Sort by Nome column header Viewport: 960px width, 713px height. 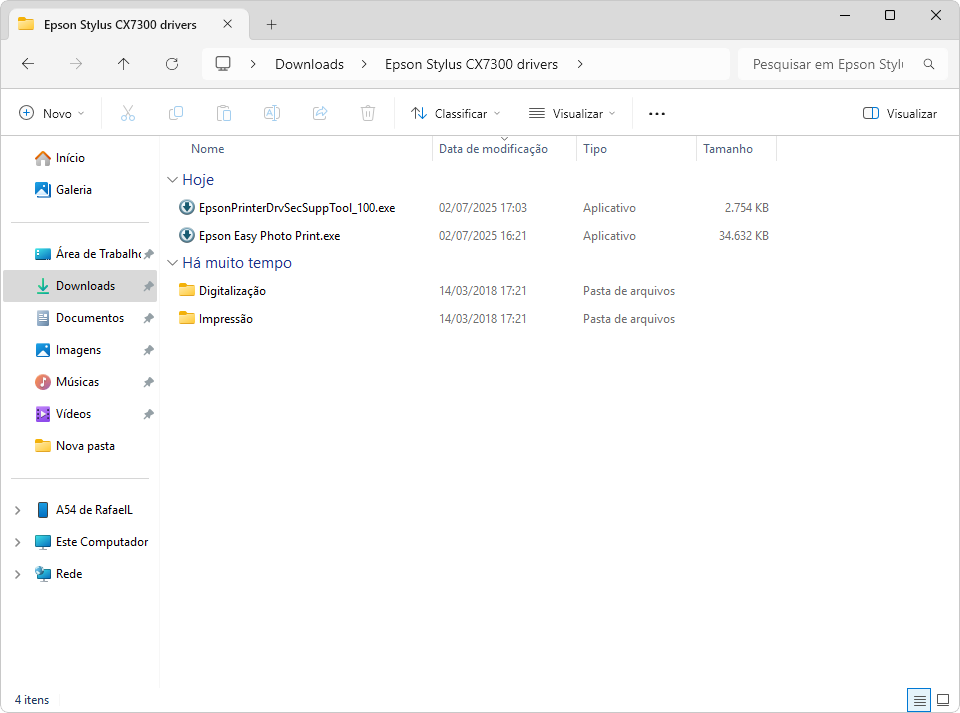(208, 149)
